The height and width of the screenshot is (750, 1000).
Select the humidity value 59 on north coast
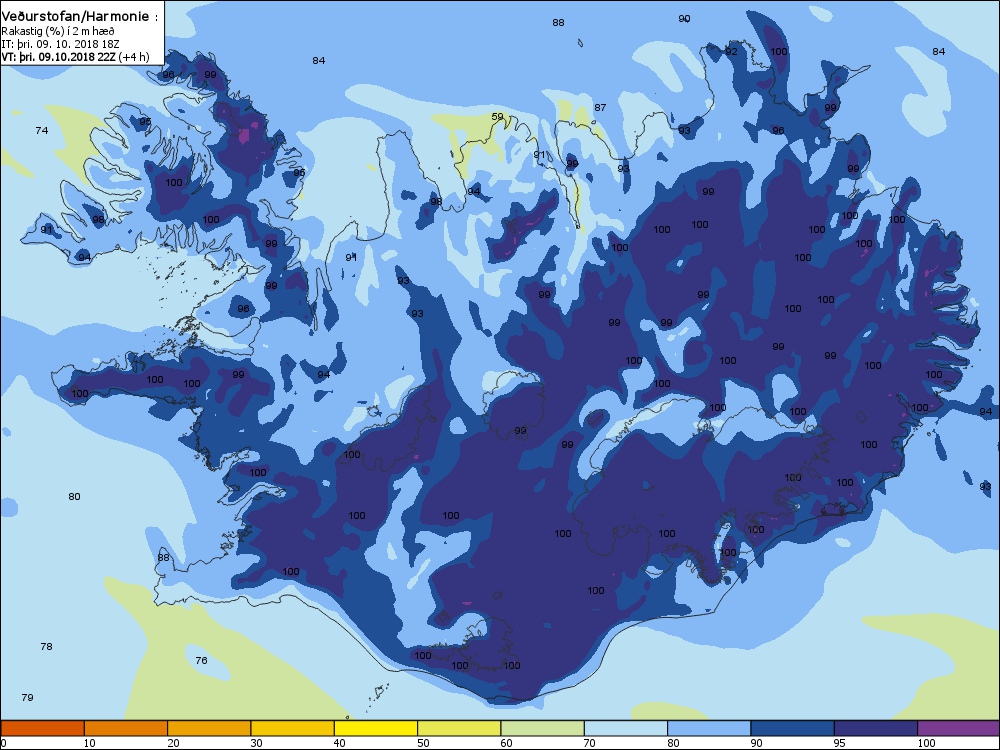[497, 117]
